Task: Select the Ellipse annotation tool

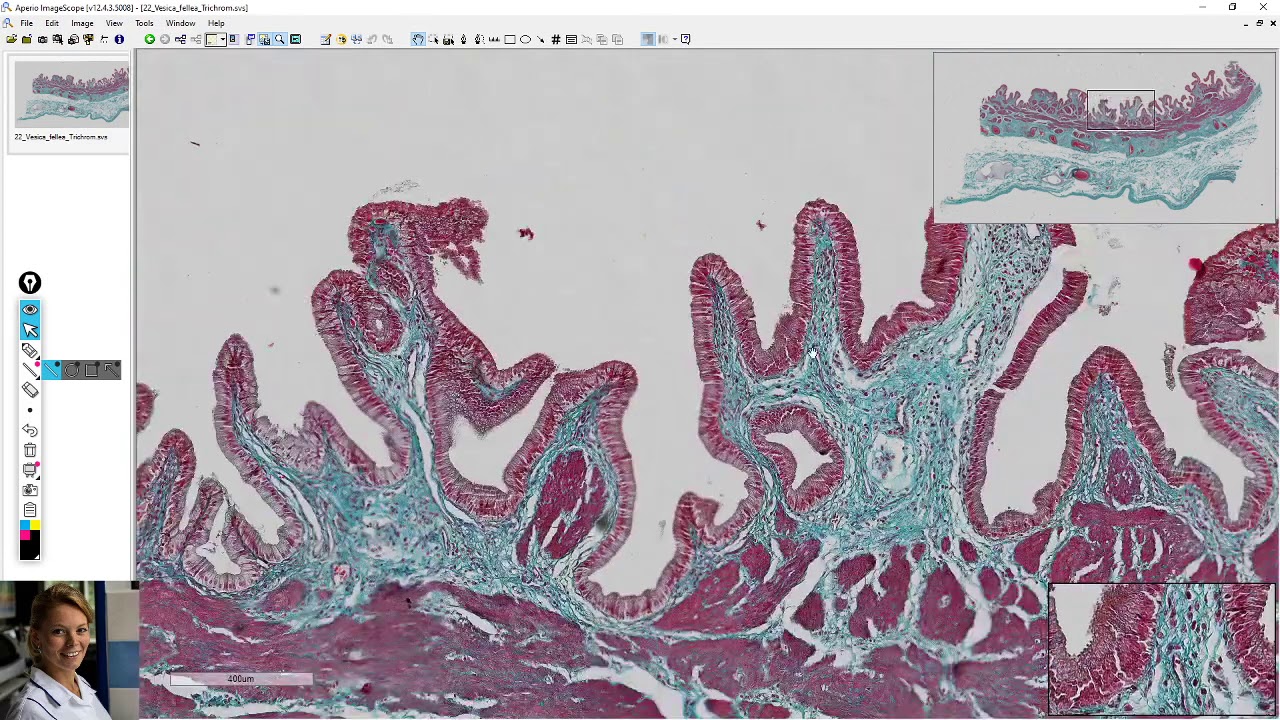Action: coord(525,39)
